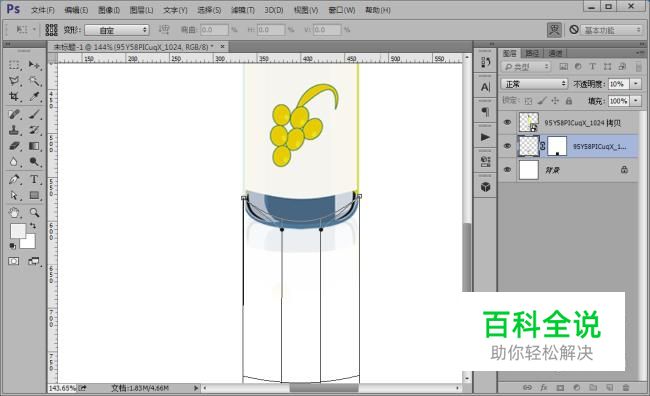Screen dimensions: 650x396
Task: Select the Crop tool
Action: coord(14,97)
